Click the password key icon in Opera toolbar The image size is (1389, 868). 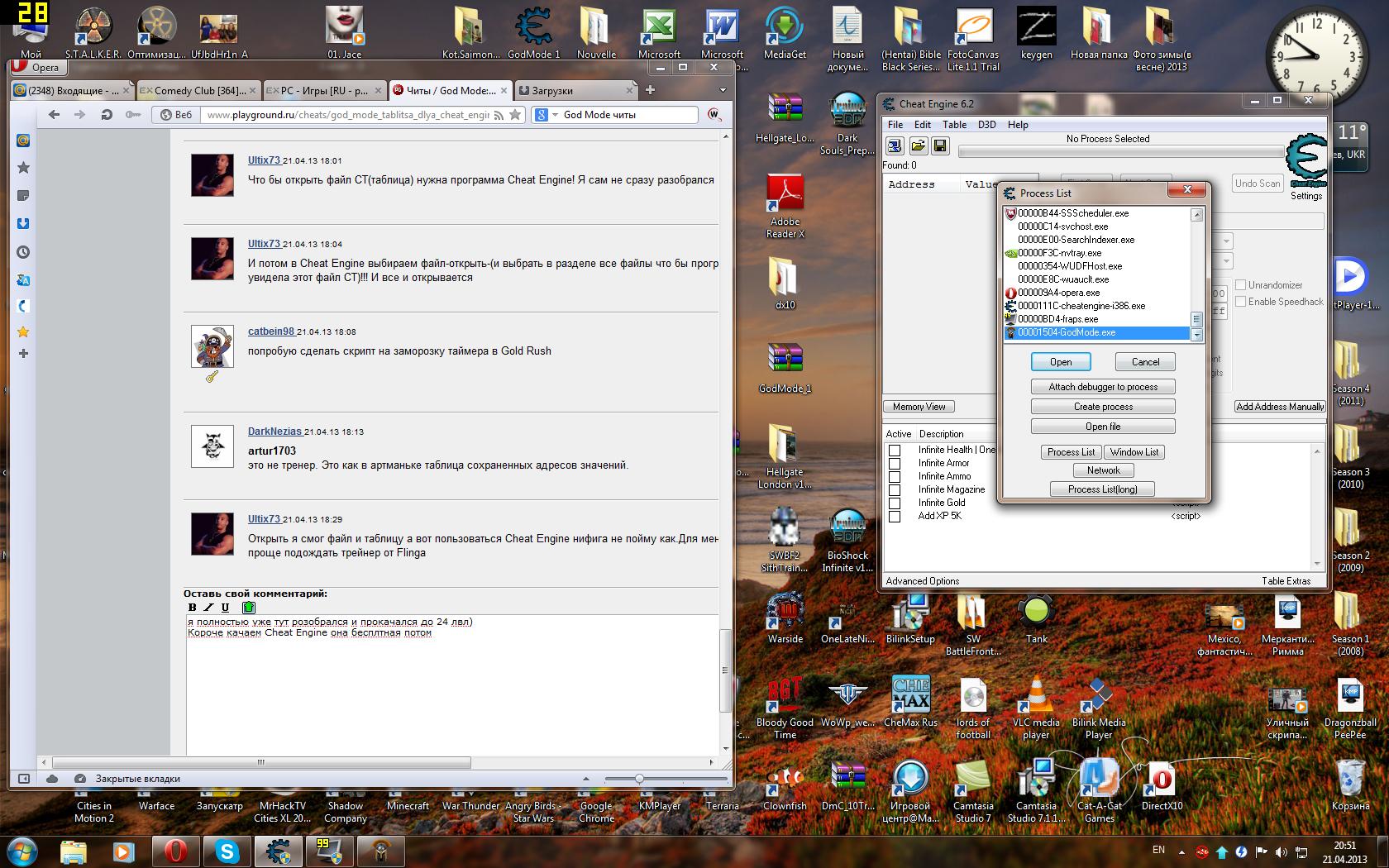pyautogui.click(x=132, y=115)
